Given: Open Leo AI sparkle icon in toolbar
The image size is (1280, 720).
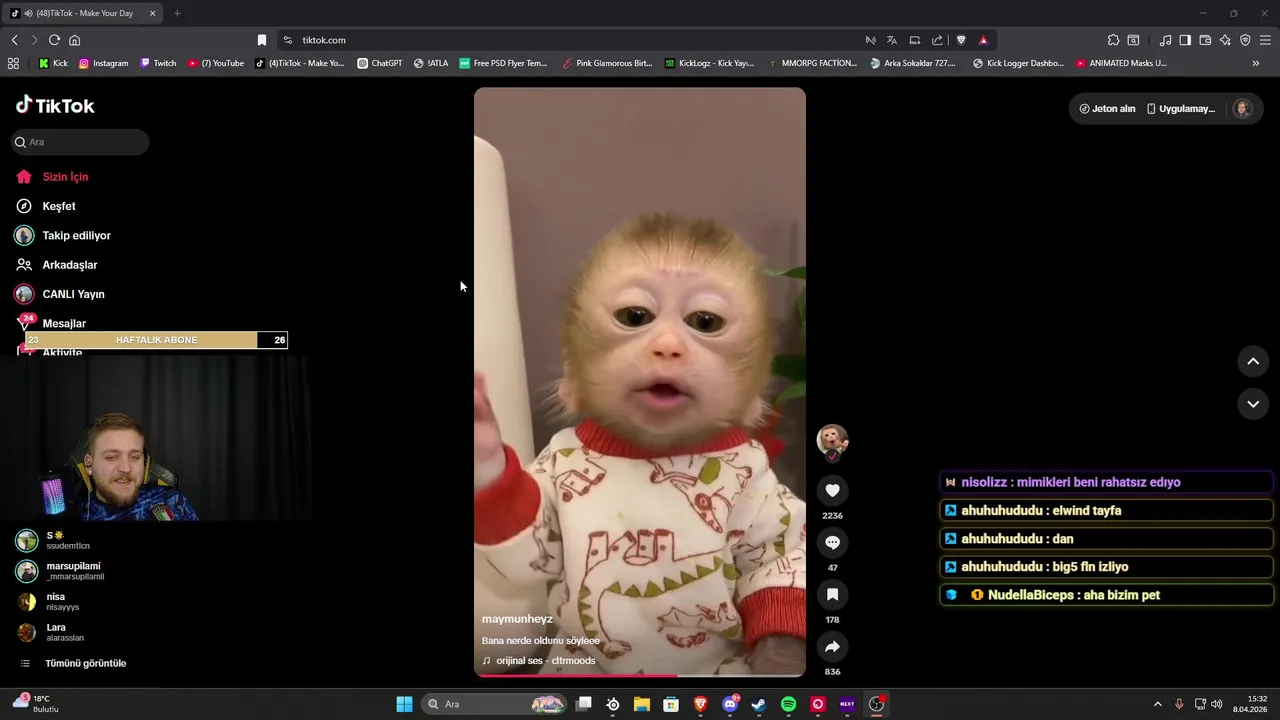Looking at the screenshot, I should tap(1225, 40).
